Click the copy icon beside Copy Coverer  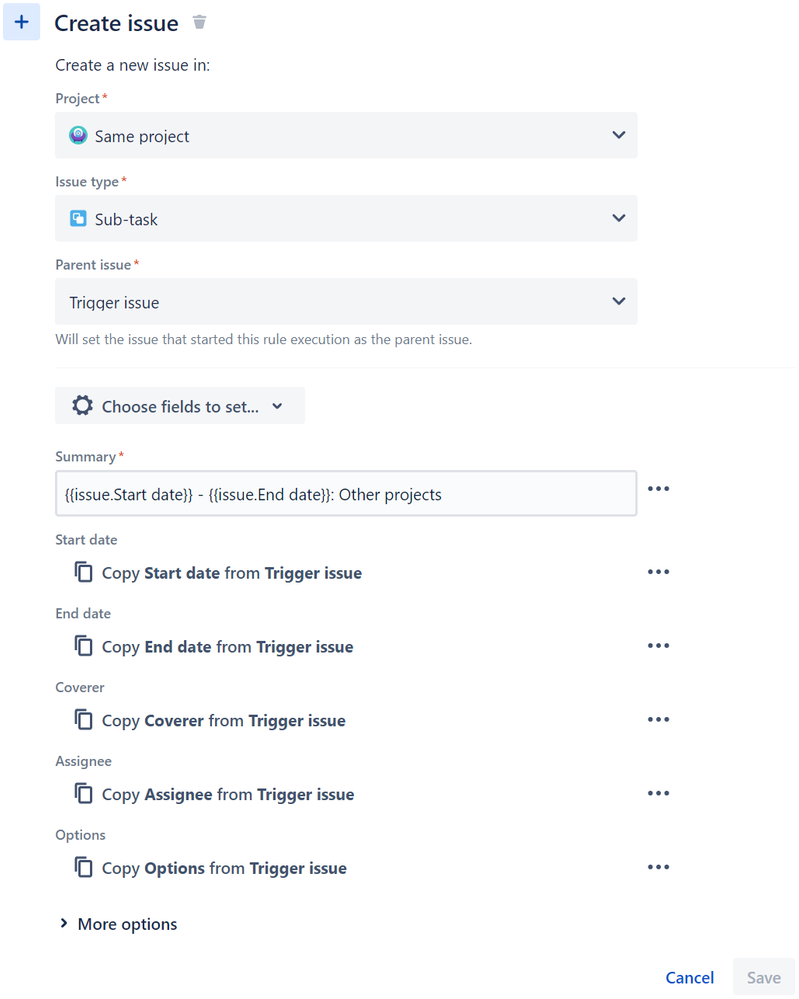[83, 720]
